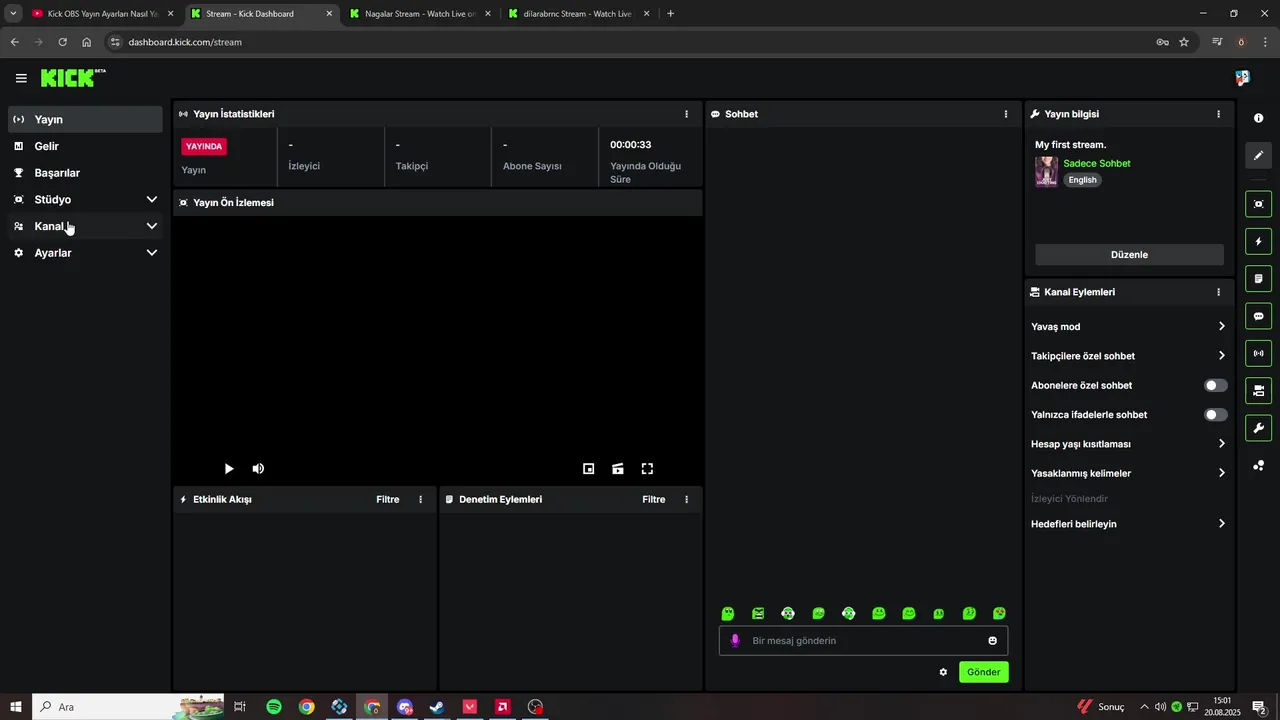Viewport: 1280px width, 720px height.
Task: Play the stream preview
Action: coord(229,468)
